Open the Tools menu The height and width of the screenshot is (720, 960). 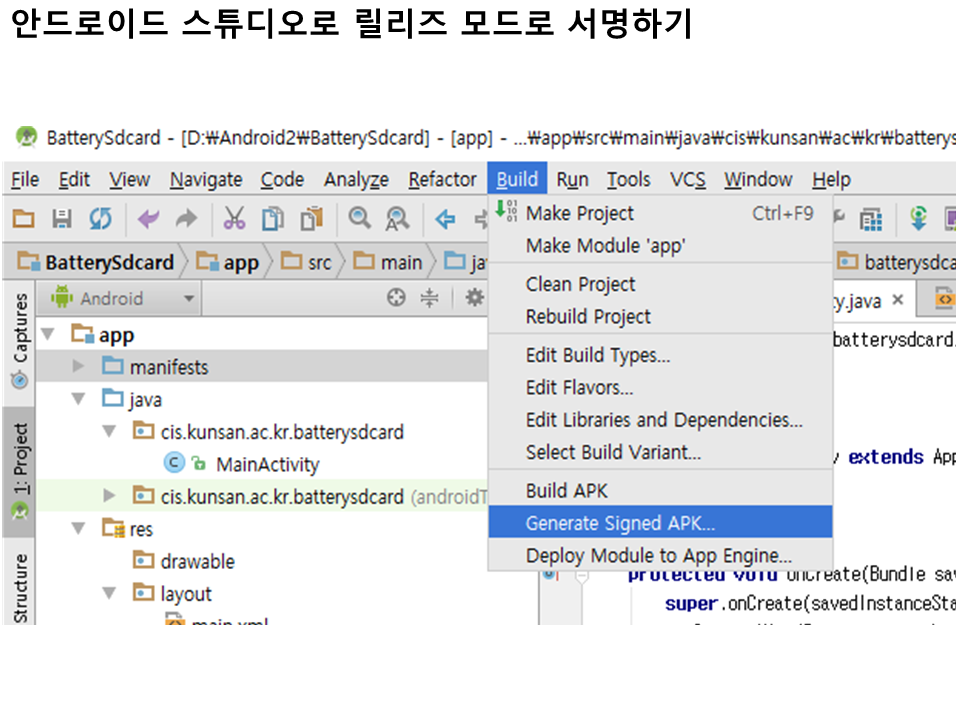coord(628,180)
